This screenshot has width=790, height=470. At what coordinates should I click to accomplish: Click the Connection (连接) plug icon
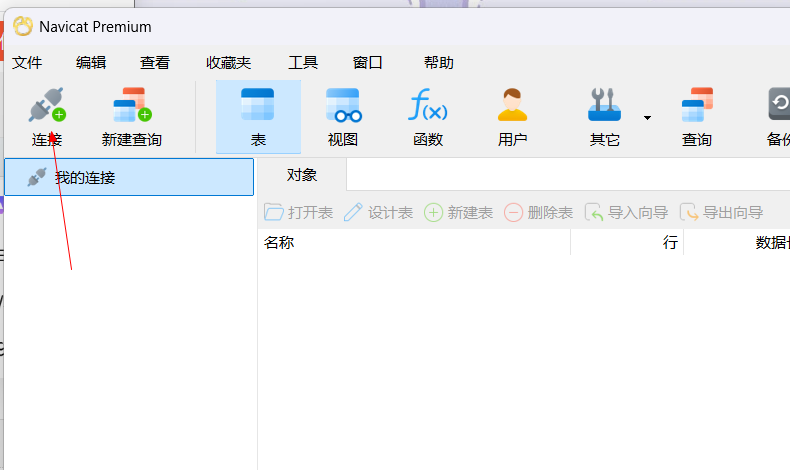point(47,105)
